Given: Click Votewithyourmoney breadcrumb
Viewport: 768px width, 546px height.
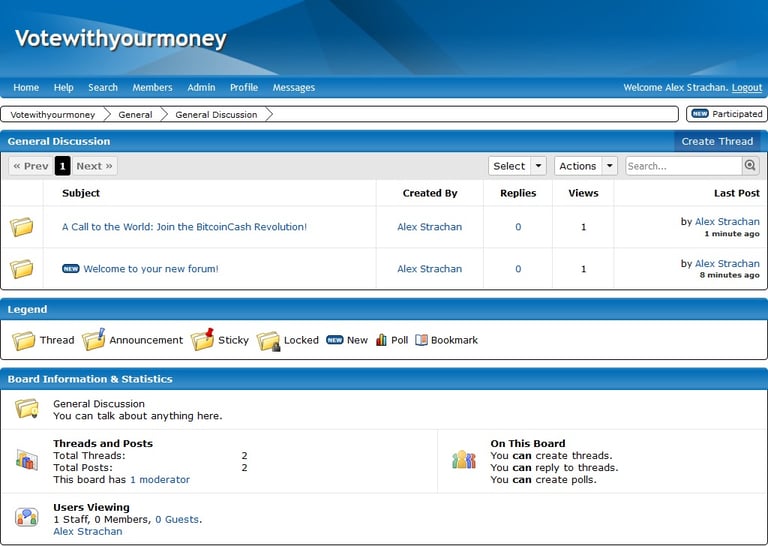Looking at the screenshot, I should click(52, 114).
